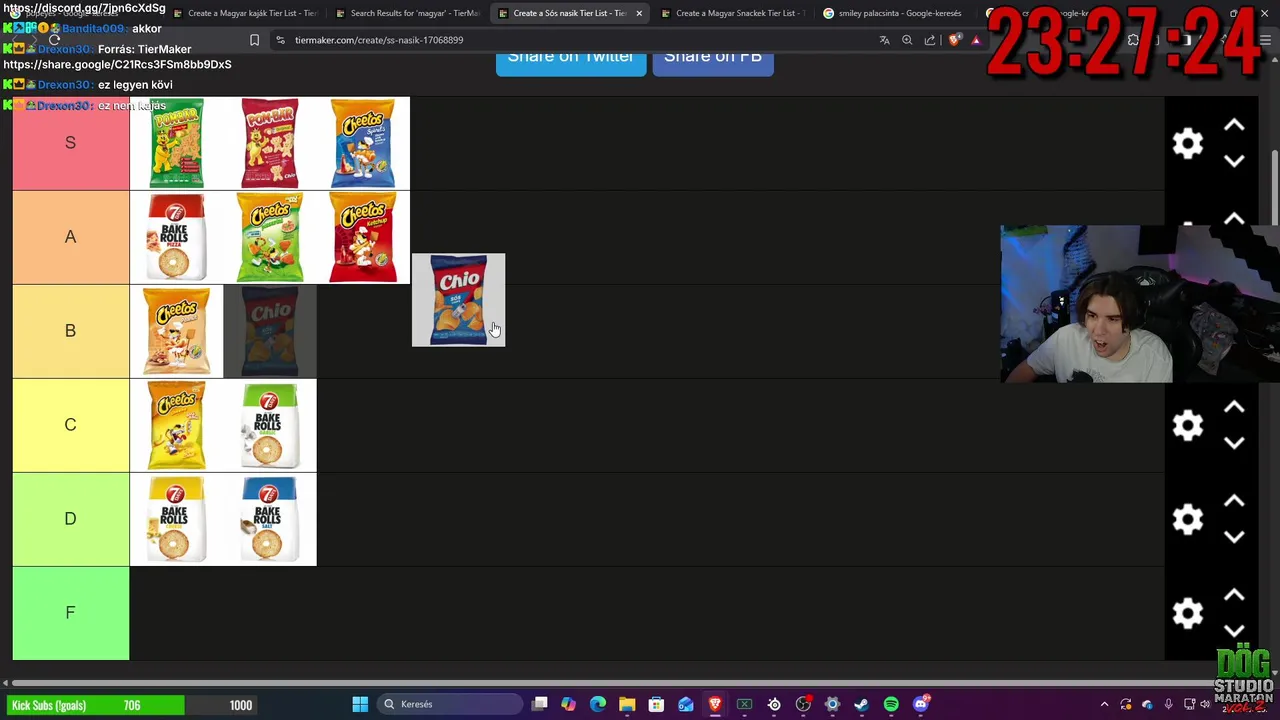Move the D tier row down
This screenshot has width=1280, height=720.
[x=1234, y=537]
